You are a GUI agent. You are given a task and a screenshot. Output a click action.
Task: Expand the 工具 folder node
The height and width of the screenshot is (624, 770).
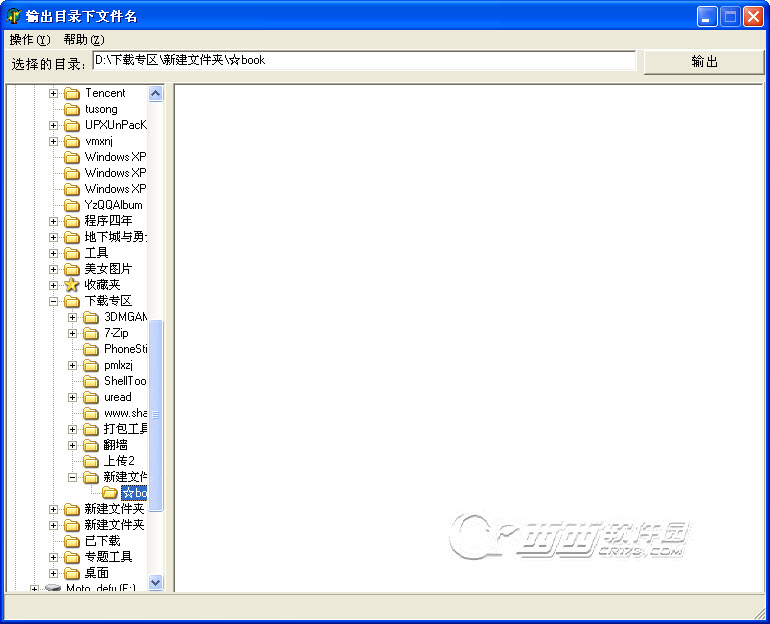click(54, 253)
